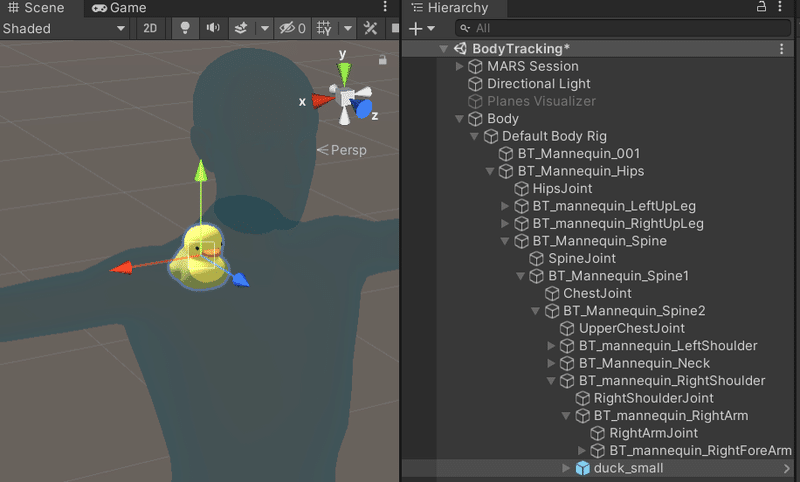Select MARS Session in hierarchy
The width and height of the screenshot is (800, 482).
[533, 66]
